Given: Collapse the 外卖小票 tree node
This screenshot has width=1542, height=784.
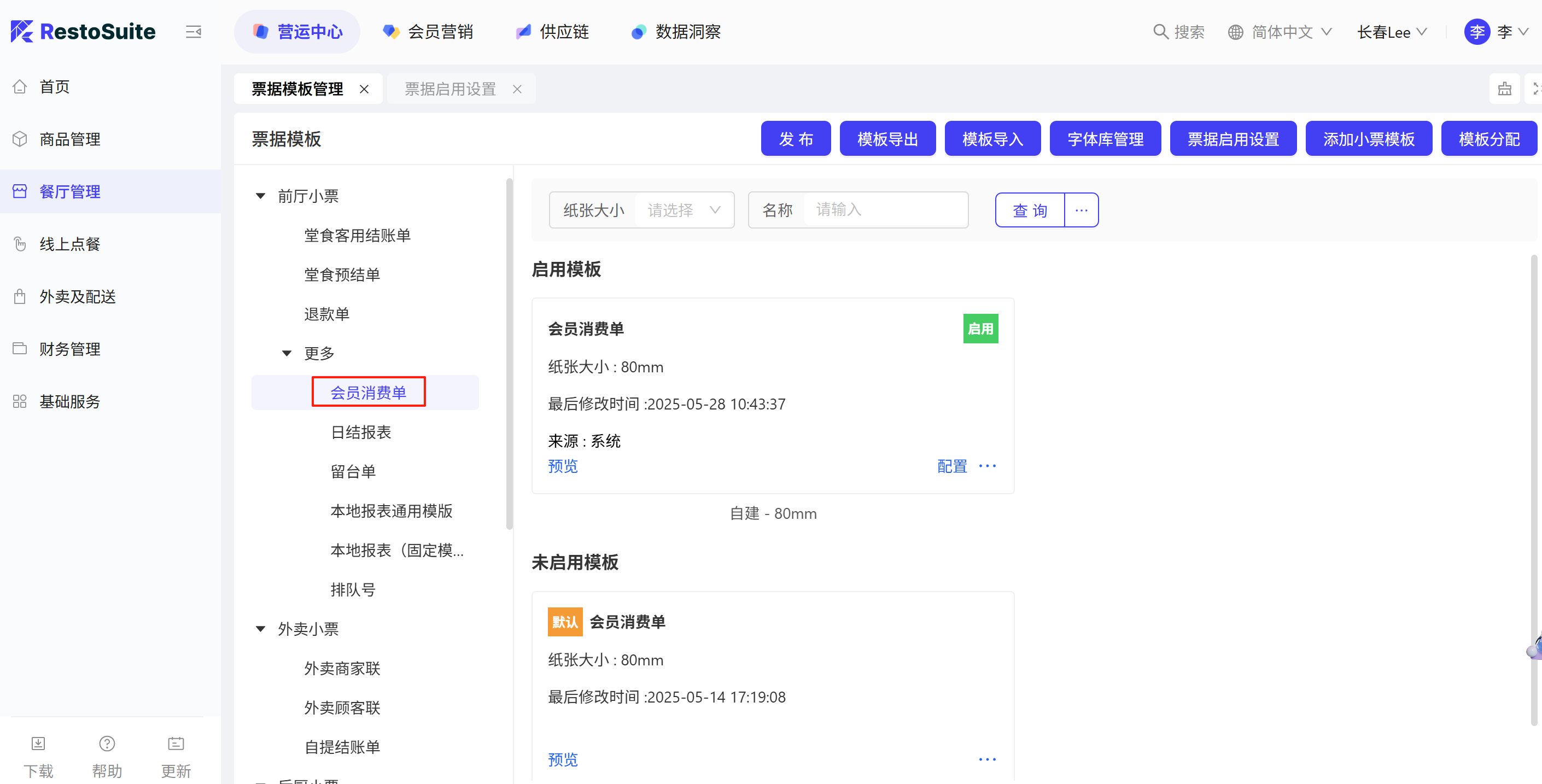Looking at the screenshot, I should tap(260, 628).
